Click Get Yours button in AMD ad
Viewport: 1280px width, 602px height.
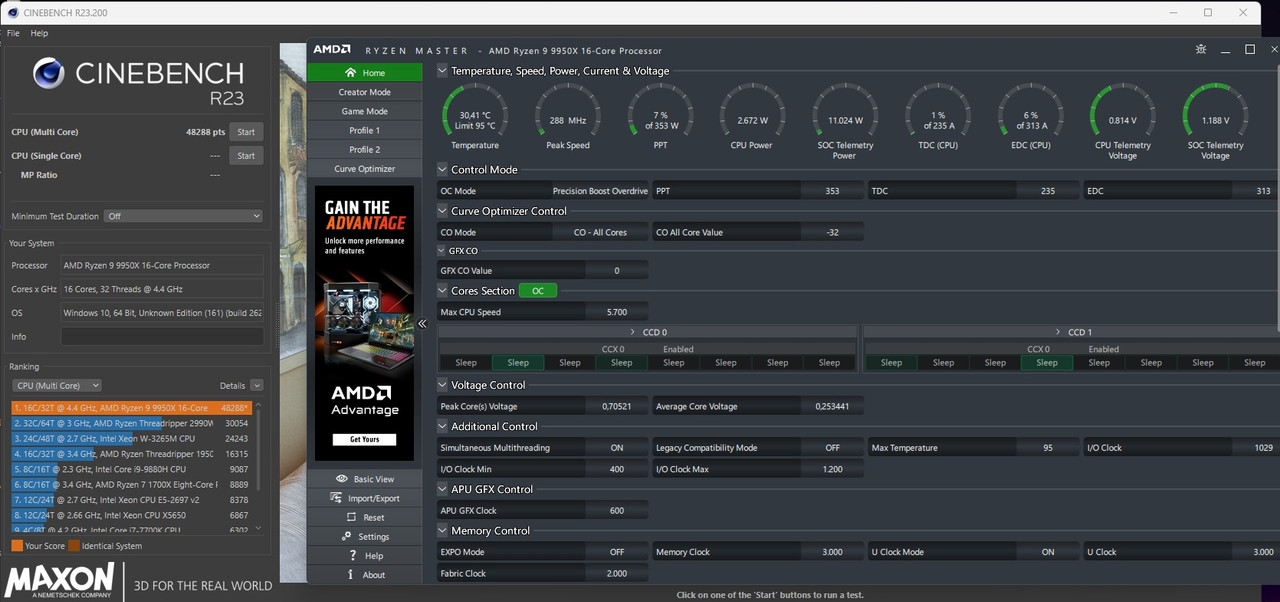[365, 439]
